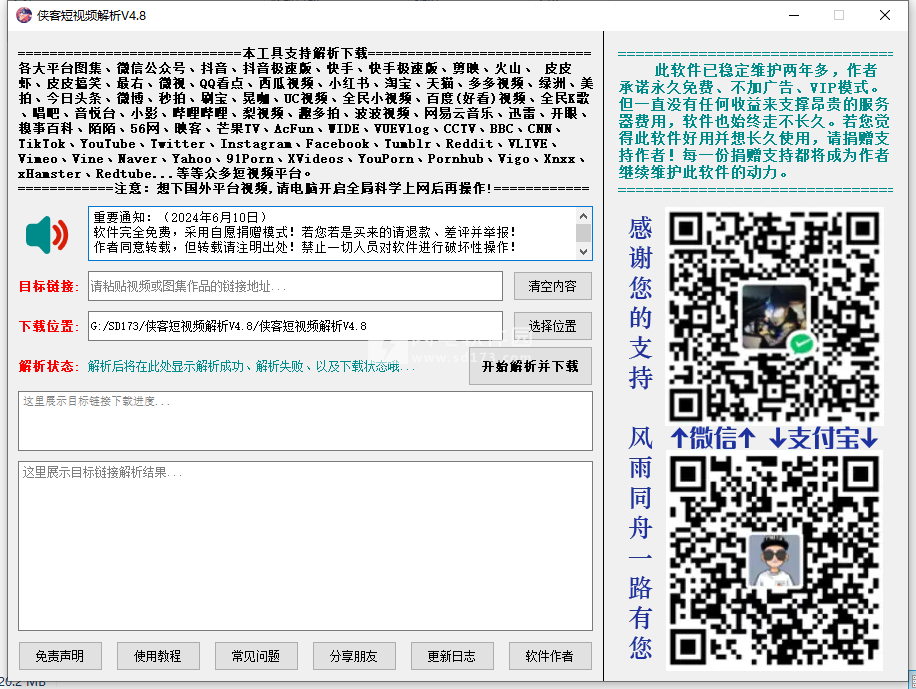
Task: Open the 免责声明 disclaimer button
Action: pyautogui.click(x=60, y=656)
